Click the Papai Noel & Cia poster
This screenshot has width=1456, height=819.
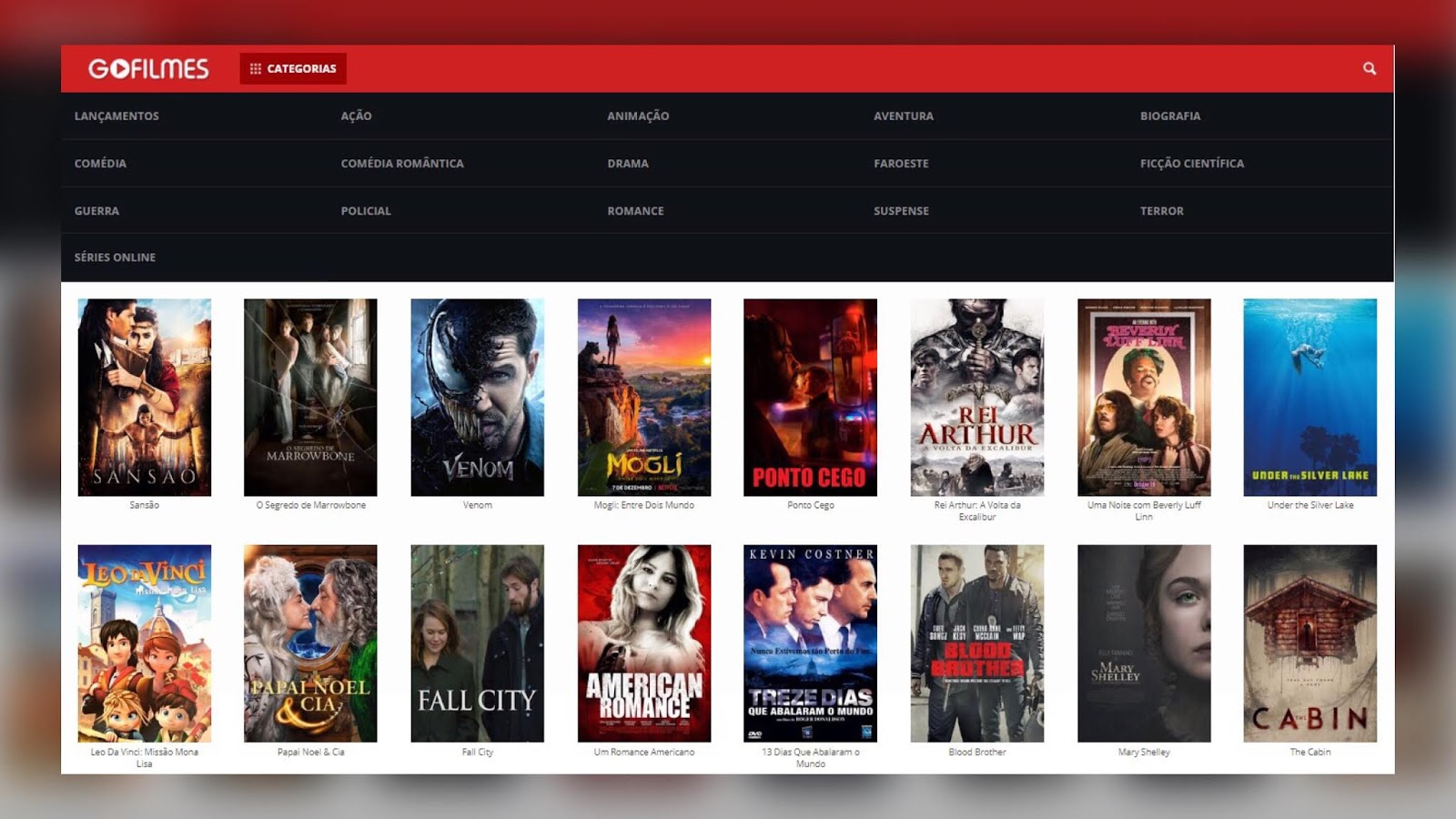click(x=310, y=643)
